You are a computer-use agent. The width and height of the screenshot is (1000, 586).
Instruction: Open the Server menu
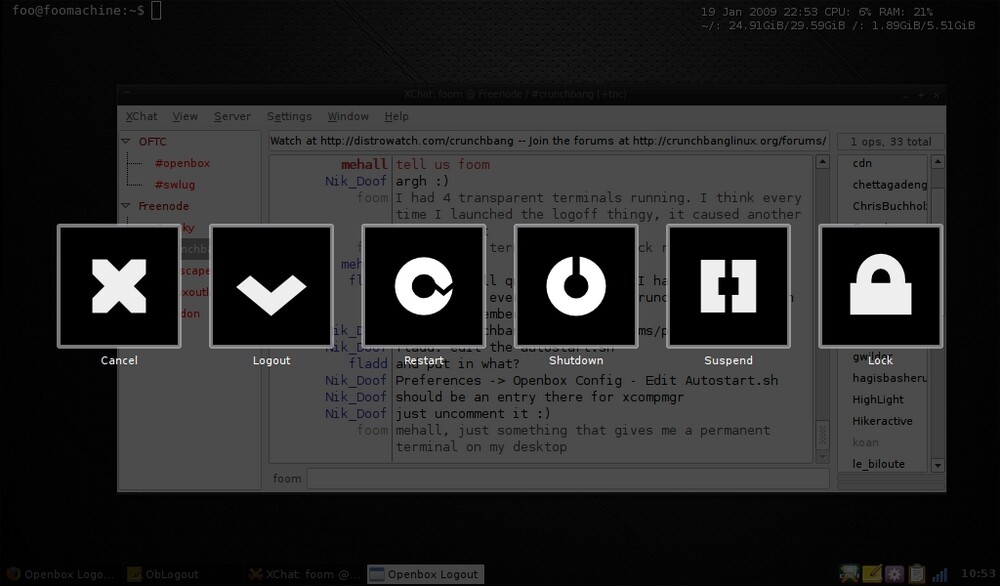point(232,116)
